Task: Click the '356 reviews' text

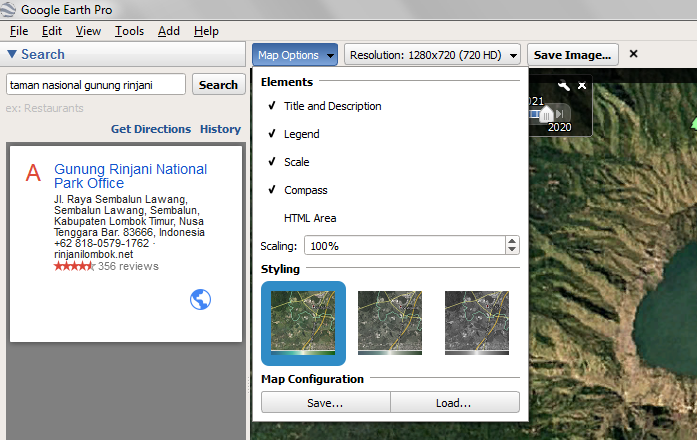Action: coord(128,266)
